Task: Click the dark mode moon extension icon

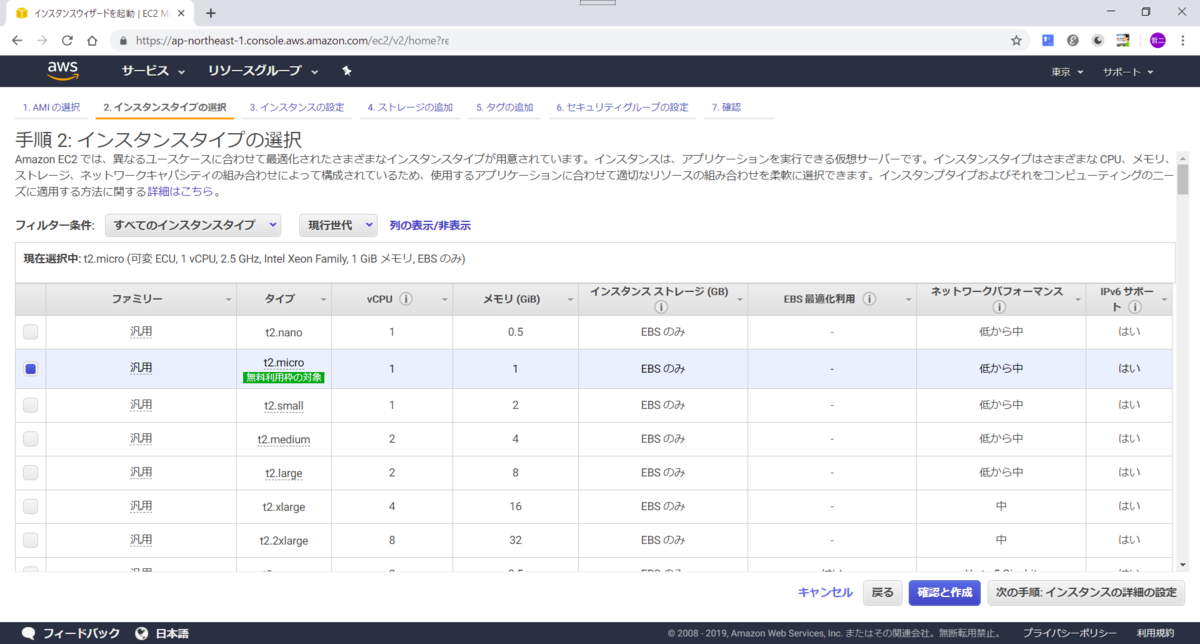Action: (1097, 40)
